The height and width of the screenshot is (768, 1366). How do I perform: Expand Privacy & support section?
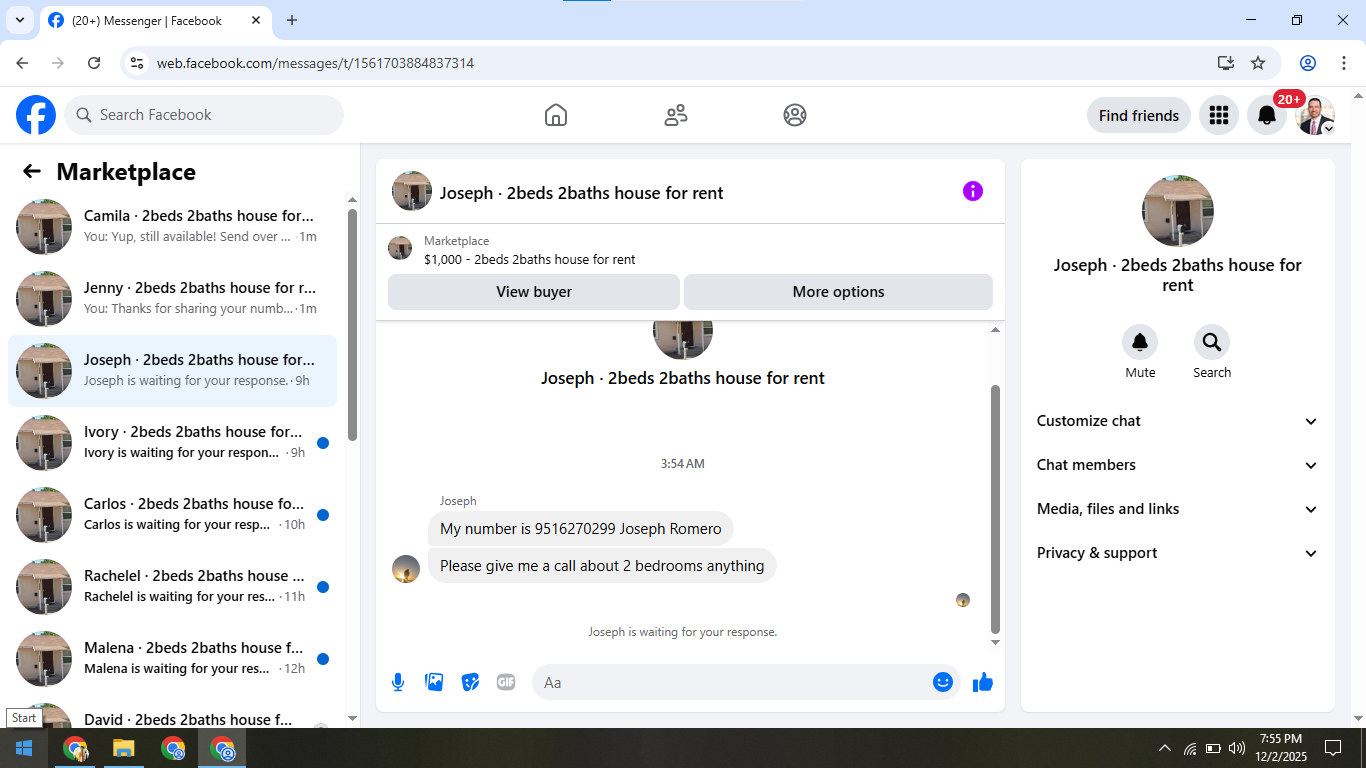[1178, 553]
